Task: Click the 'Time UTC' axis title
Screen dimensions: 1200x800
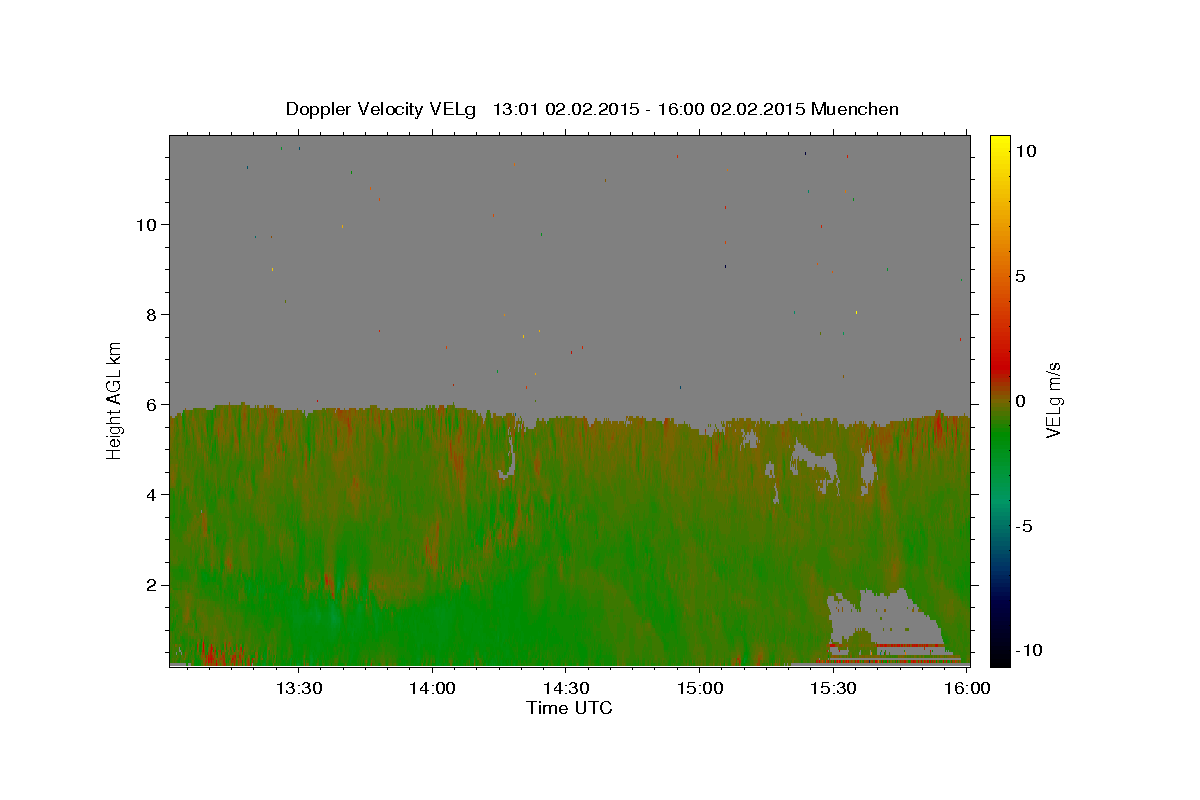Action: [x=569, y=708]
